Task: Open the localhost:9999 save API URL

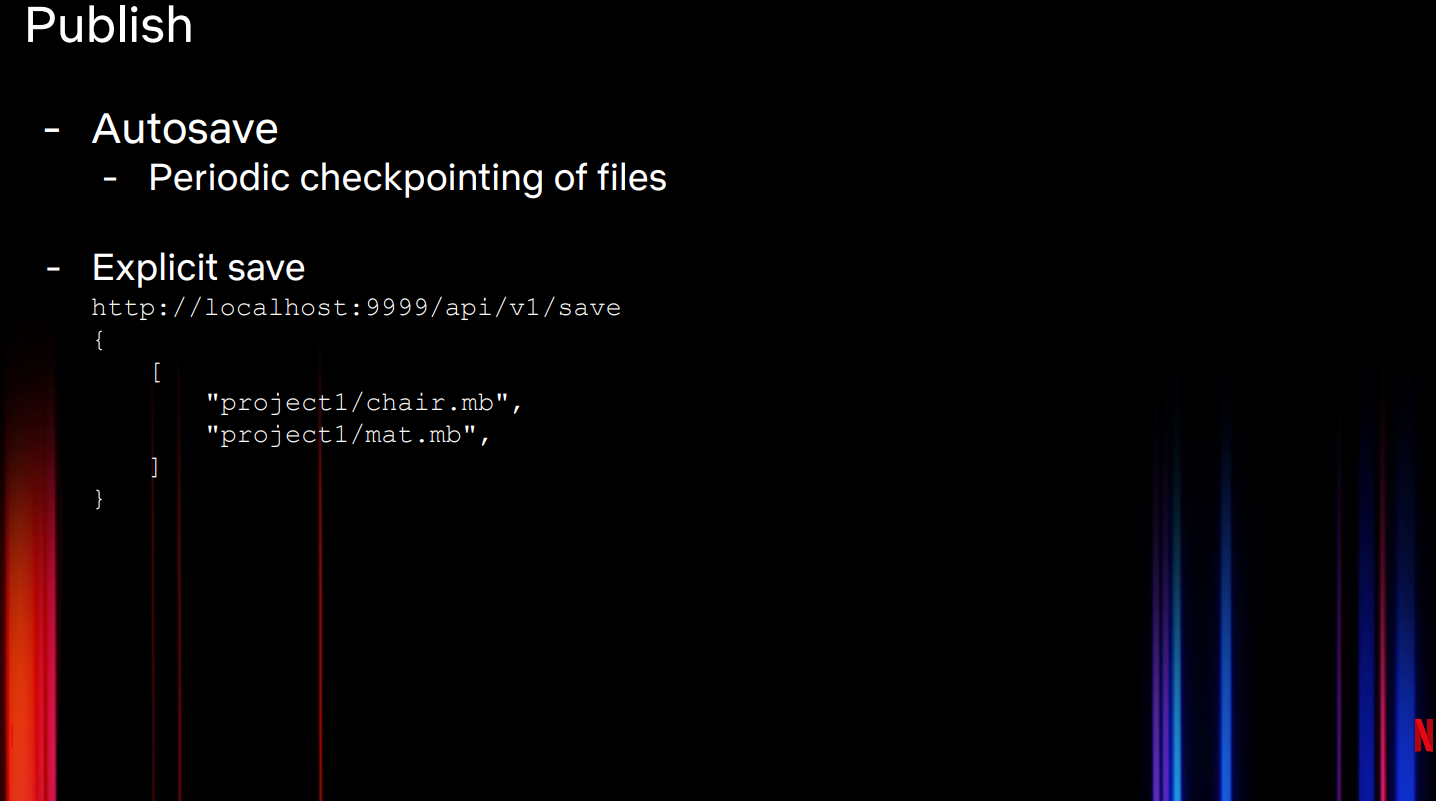Action: [x=356, y=308]
